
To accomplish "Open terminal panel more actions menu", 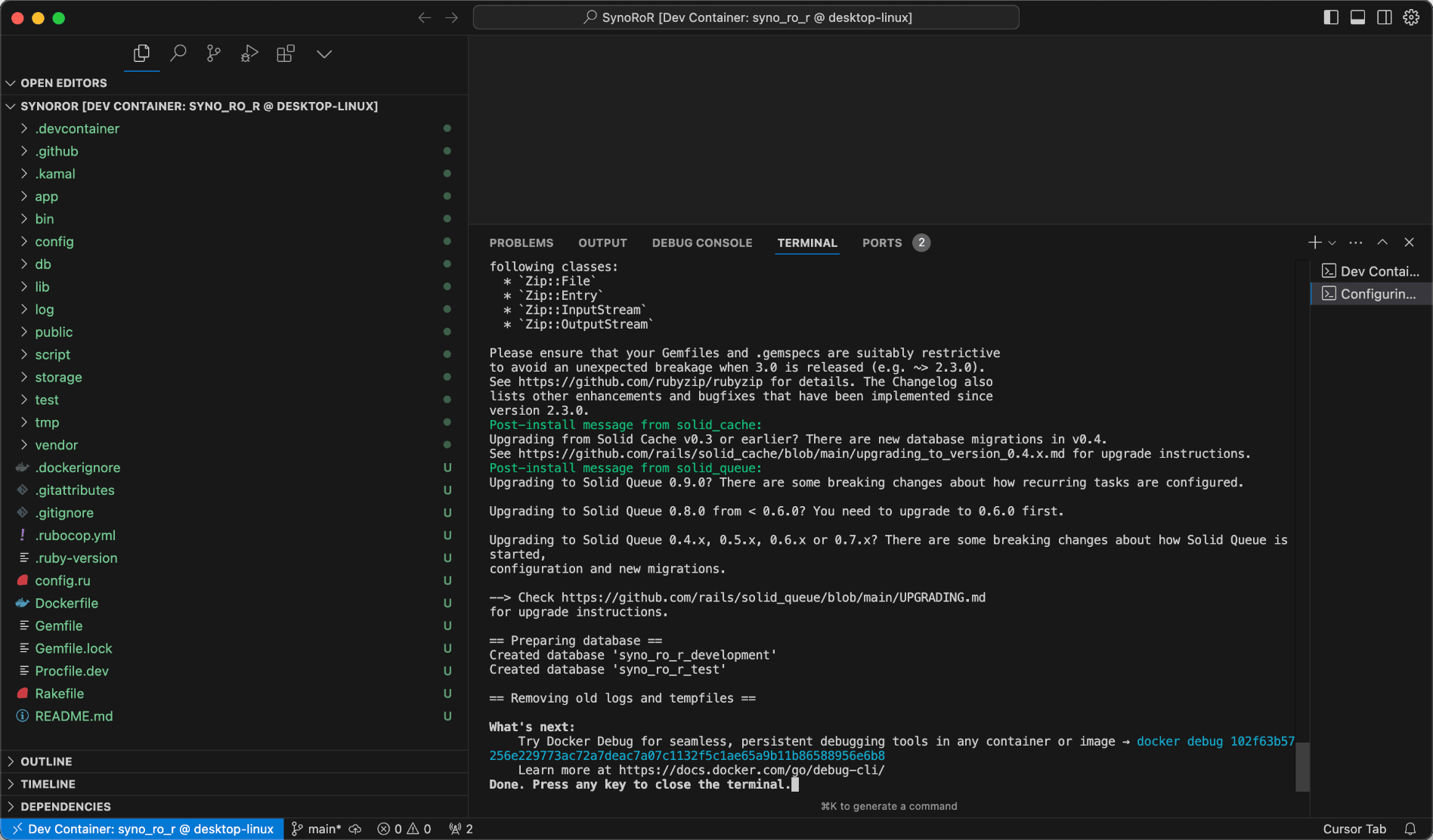I will (x=1356, y=242).
